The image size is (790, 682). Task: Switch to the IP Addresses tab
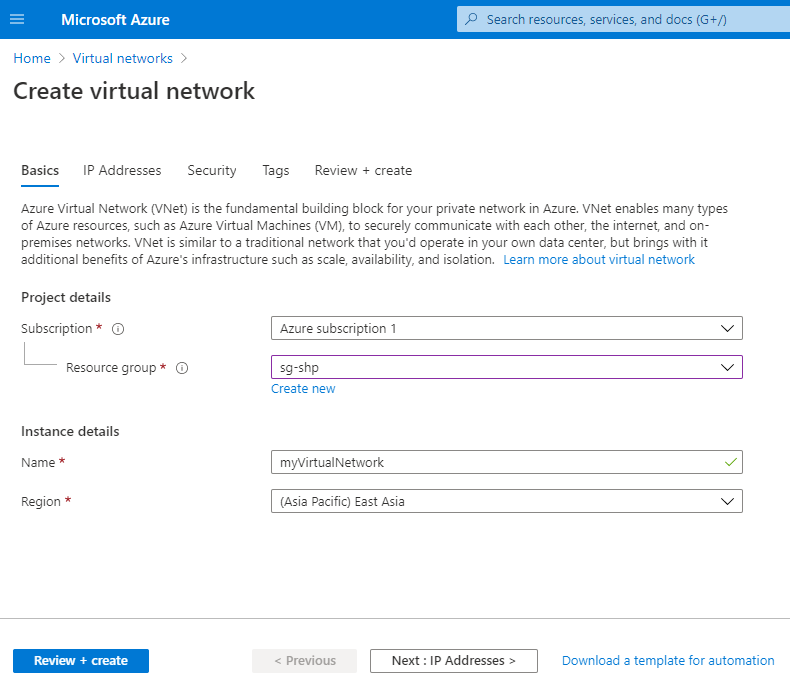point(122,171)
